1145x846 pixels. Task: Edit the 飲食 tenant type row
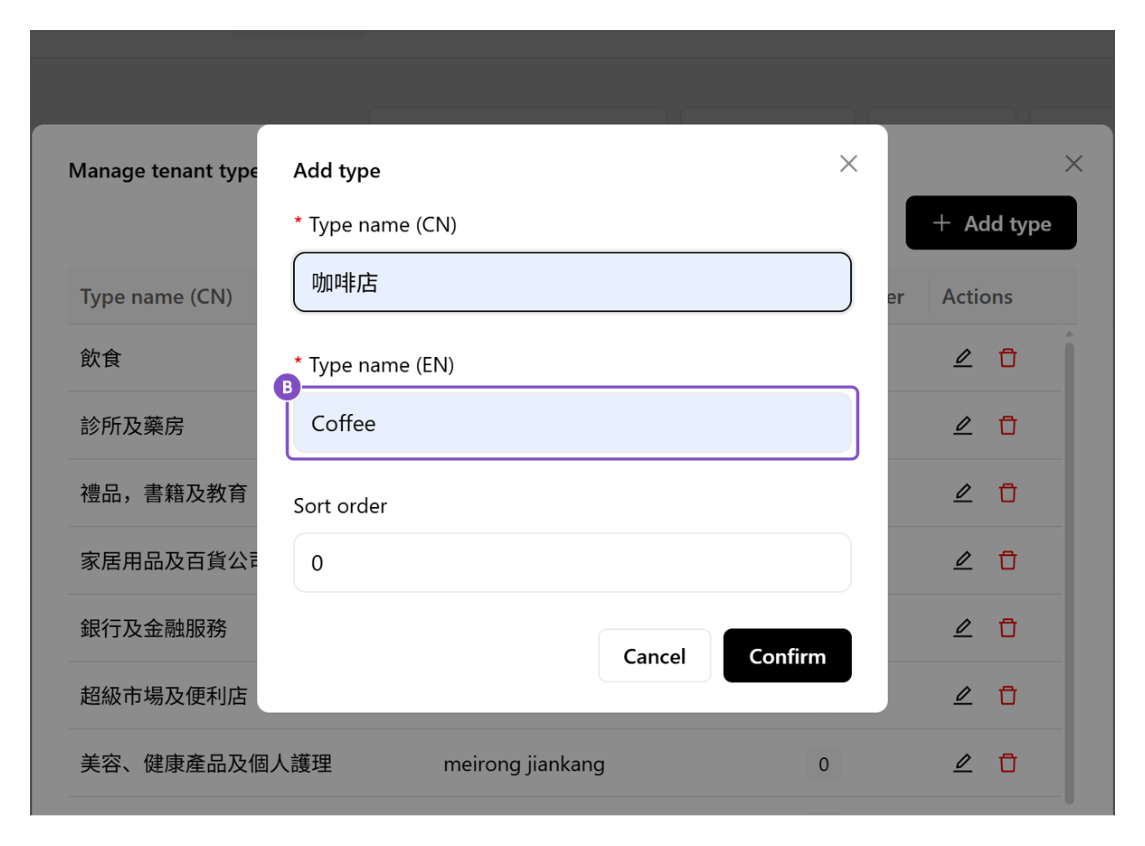pos(962,358)
